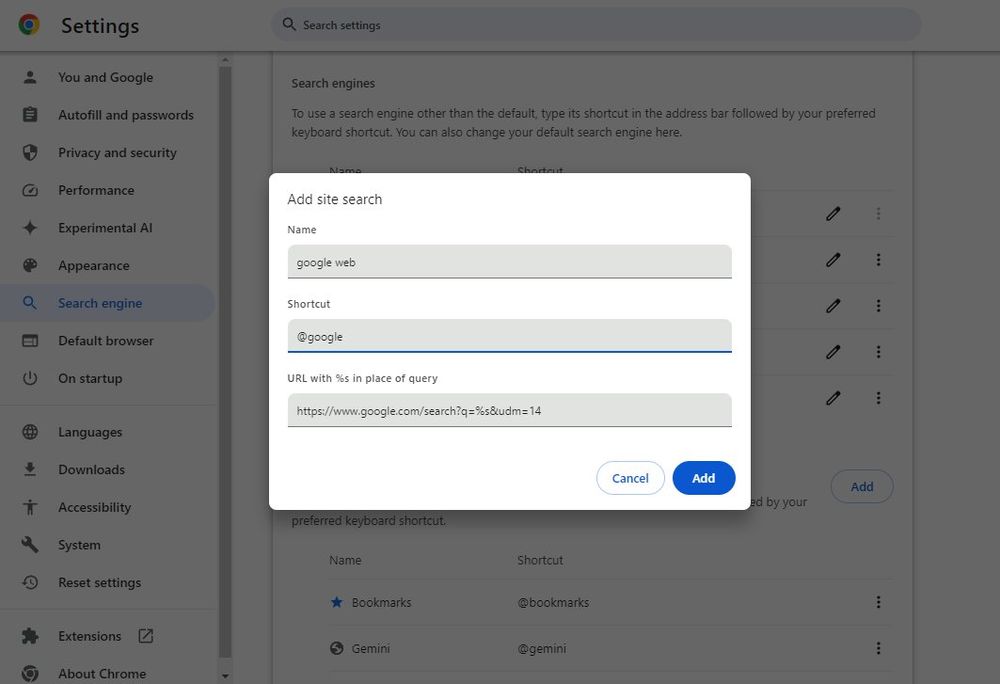Open the three-dot menu for Gemini row
The width and height of the screenshot is (1000, 684).
878,648
